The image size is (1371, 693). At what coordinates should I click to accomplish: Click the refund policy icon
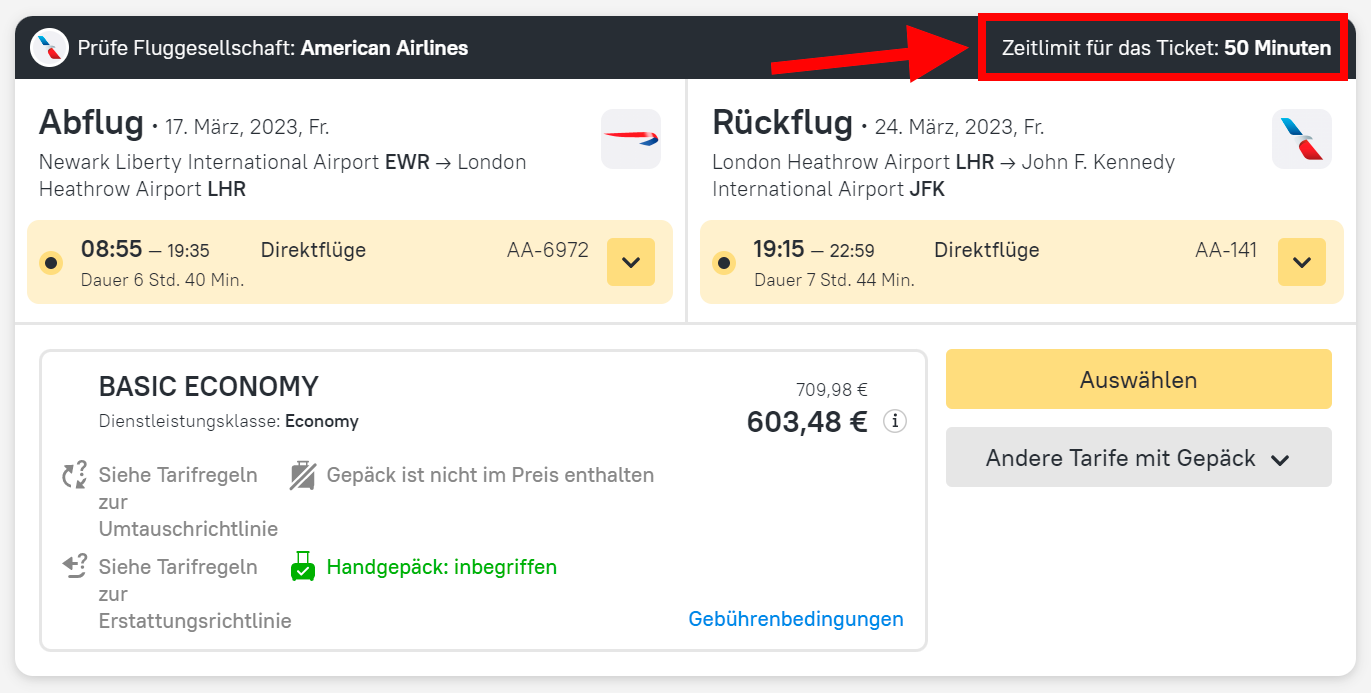click(75, 567)
